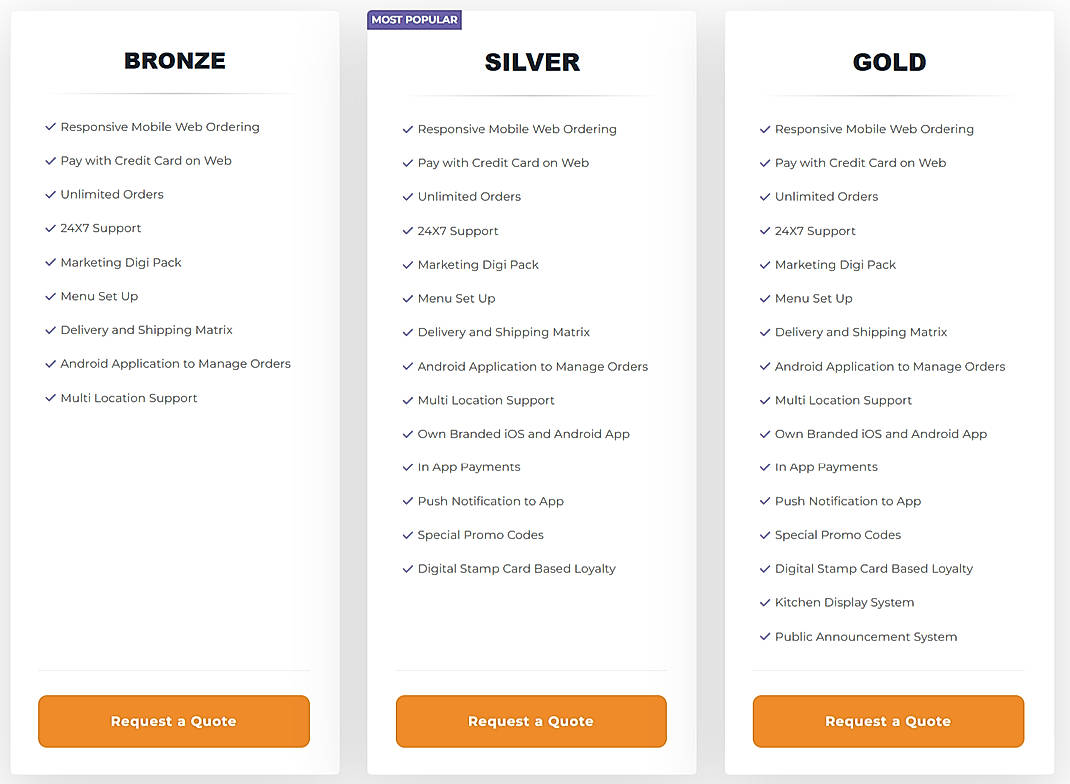The width and height of the screenshot is (1070, 784).
Task: Expand Multi Location Support details in Silver
Action: 486,399
